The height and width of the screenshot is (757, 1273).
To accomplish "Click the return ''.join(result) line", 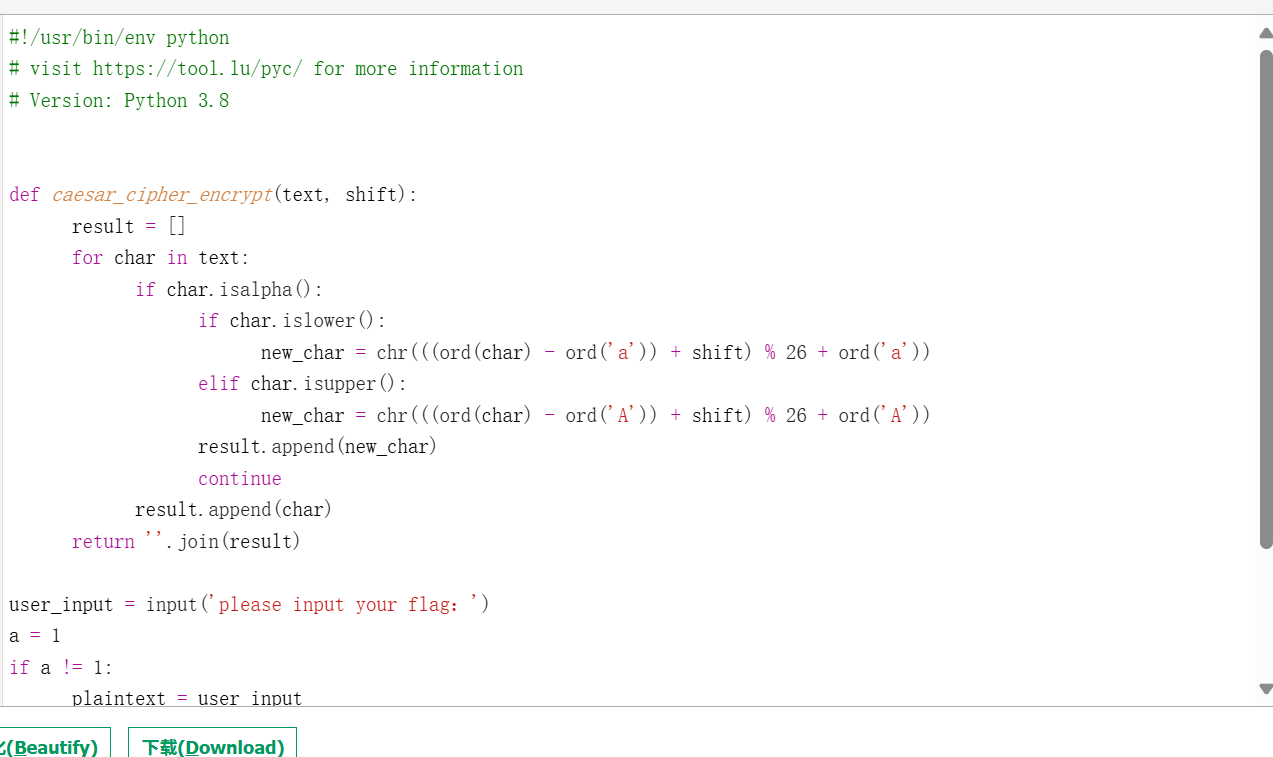I will click(186, 542).
